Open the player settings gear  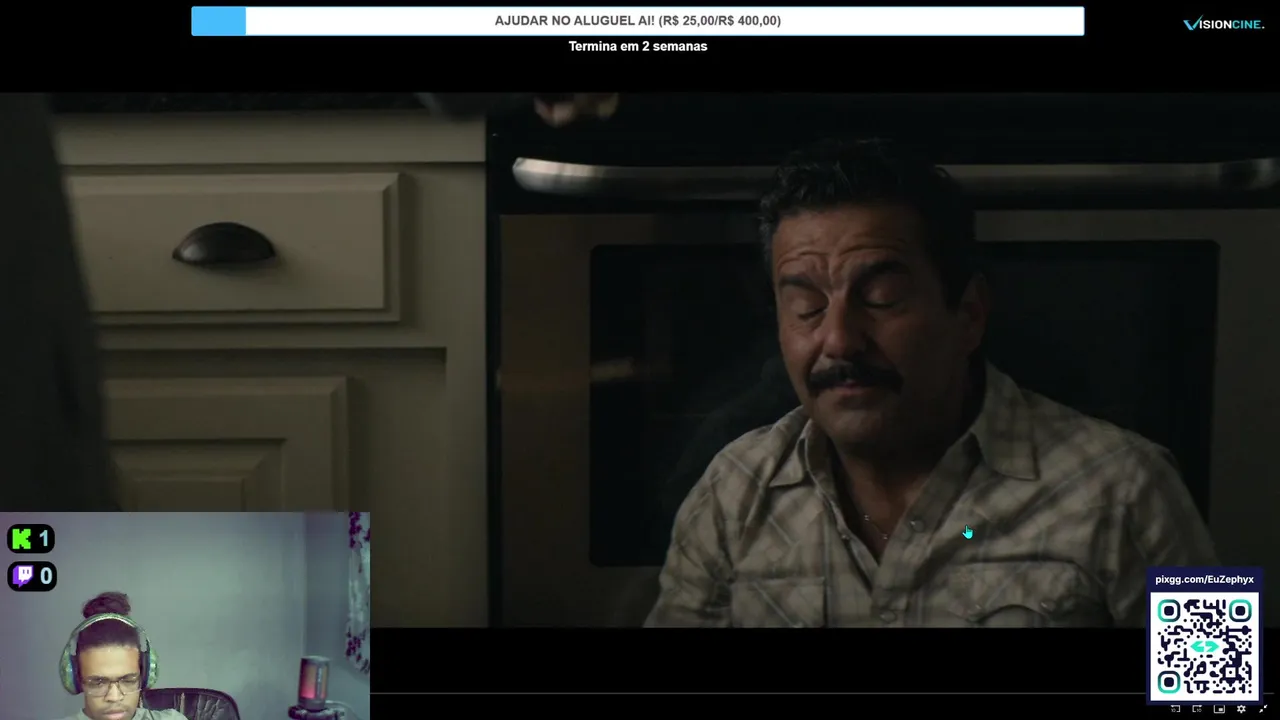1241,709
